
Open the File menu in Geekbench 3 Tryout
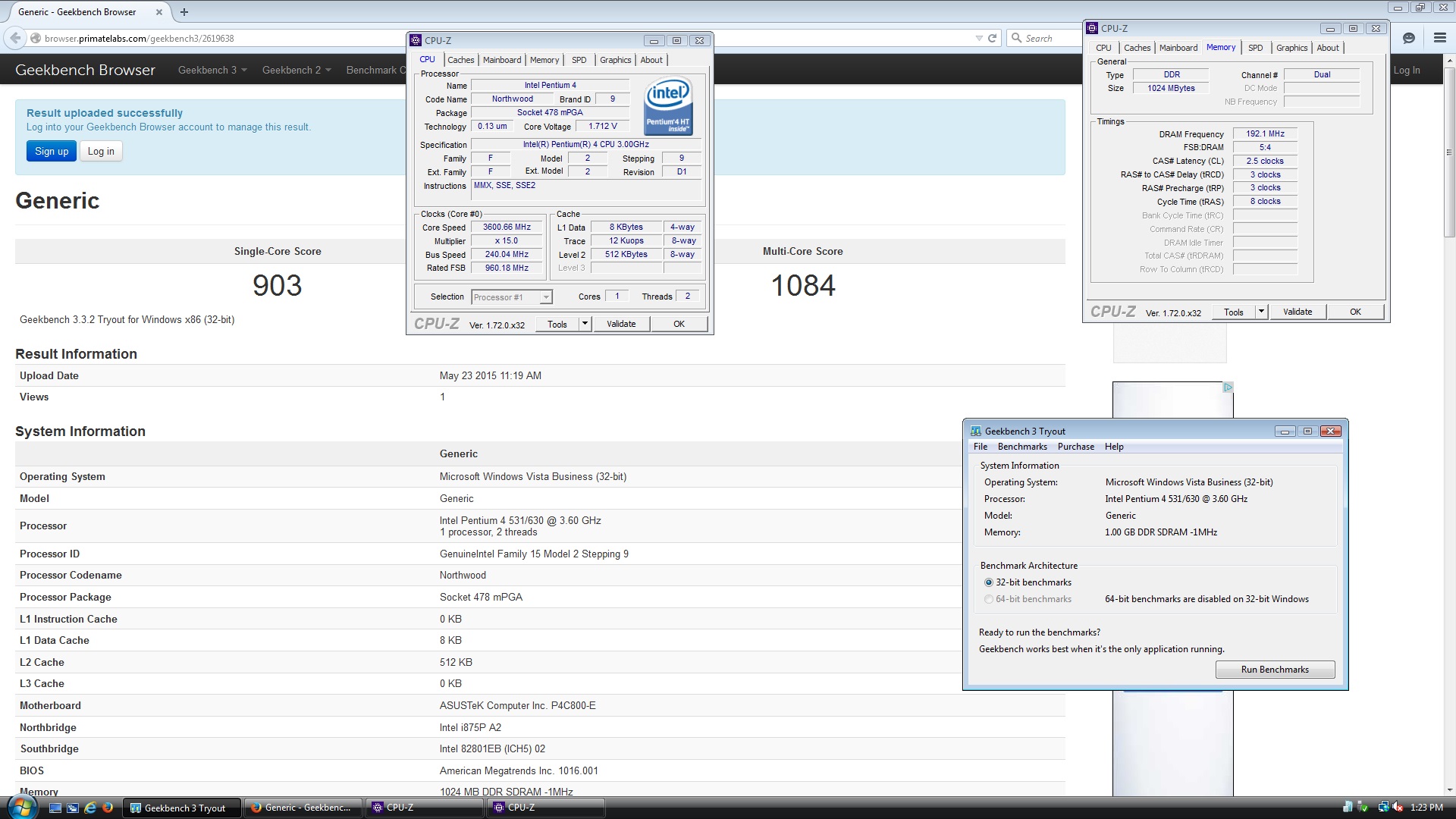point(981,447)
